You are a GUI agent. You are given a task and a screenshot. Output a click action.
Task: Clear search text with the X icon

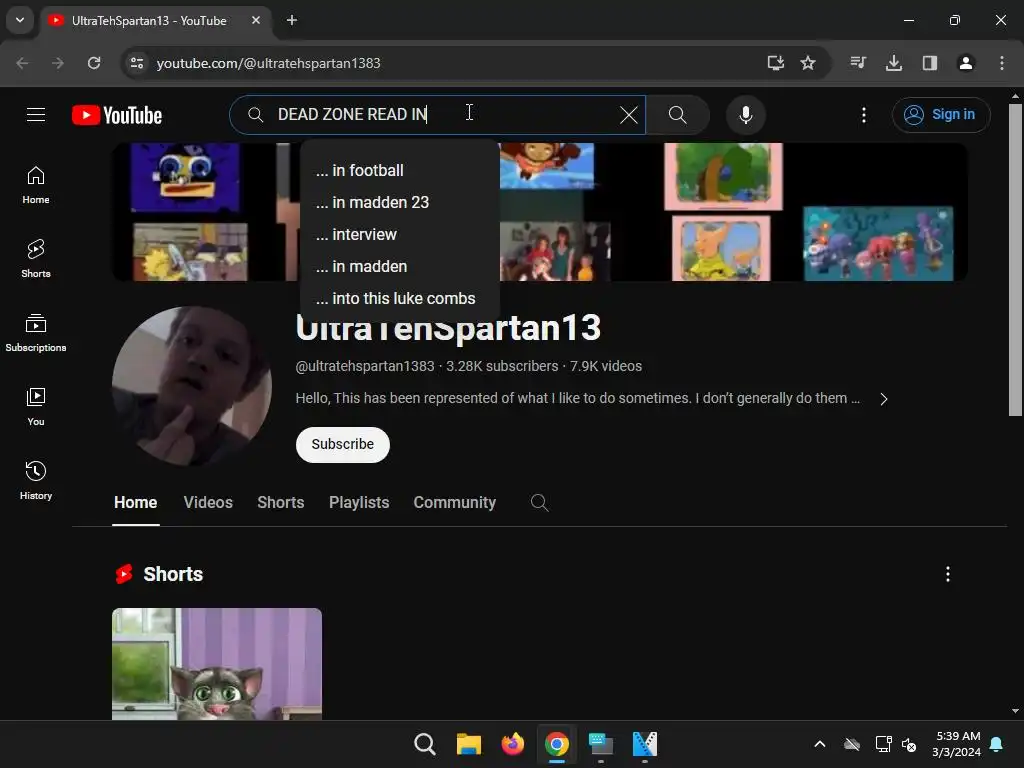pos(628,115)
